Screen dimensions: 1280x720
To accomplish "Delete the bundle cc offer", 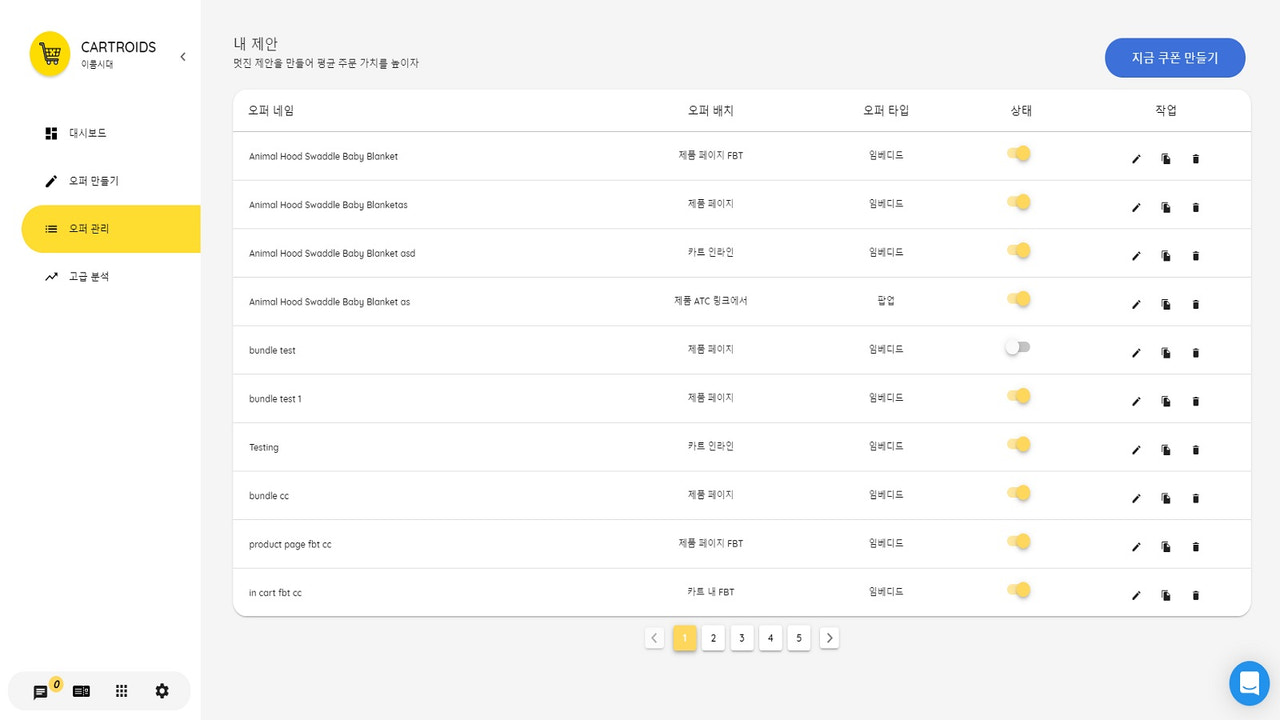I will click(x=1195, y=499).
